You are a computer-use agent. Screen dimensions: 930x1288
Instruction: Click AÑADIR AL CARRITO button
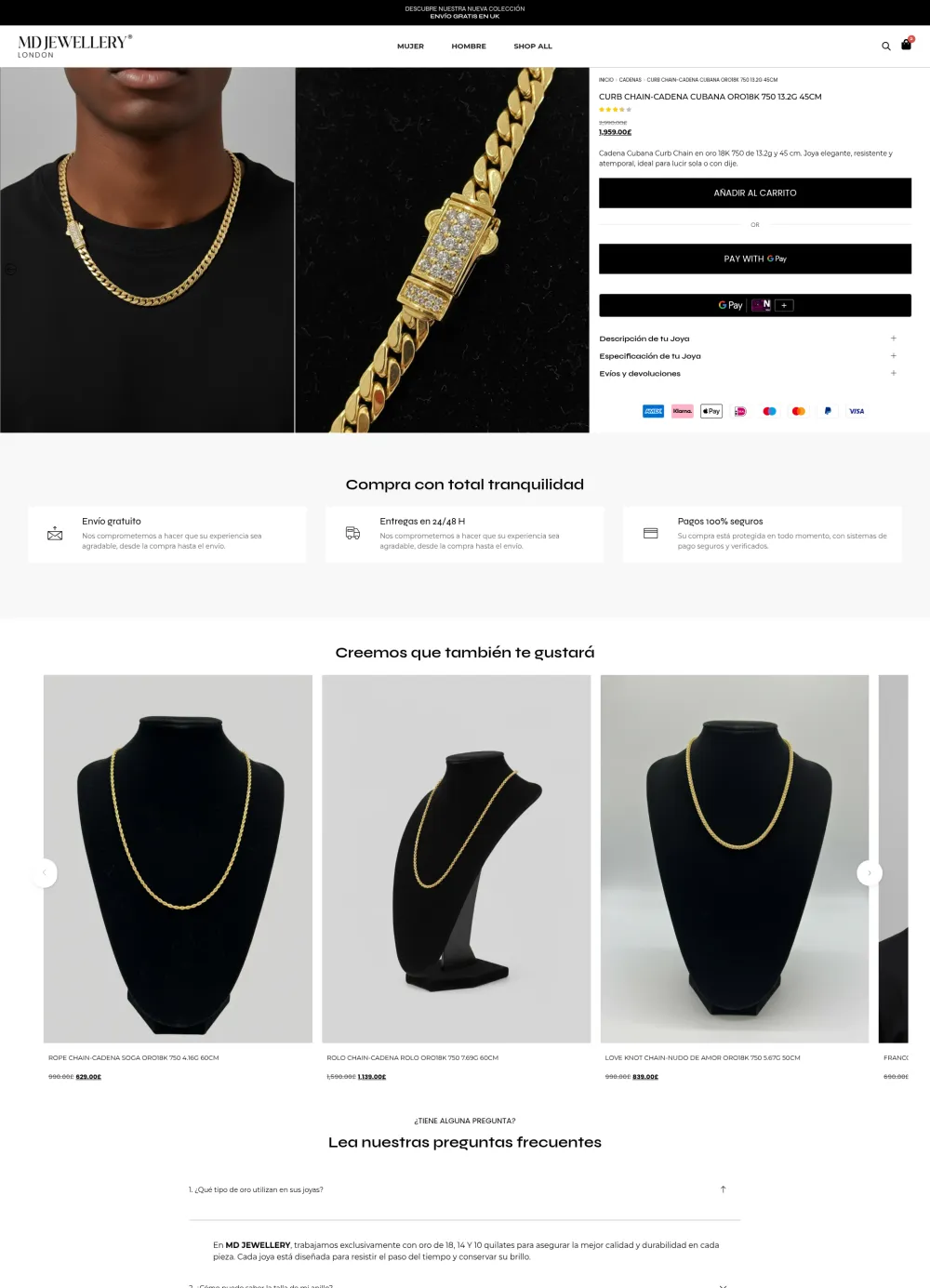click(755, 193)
